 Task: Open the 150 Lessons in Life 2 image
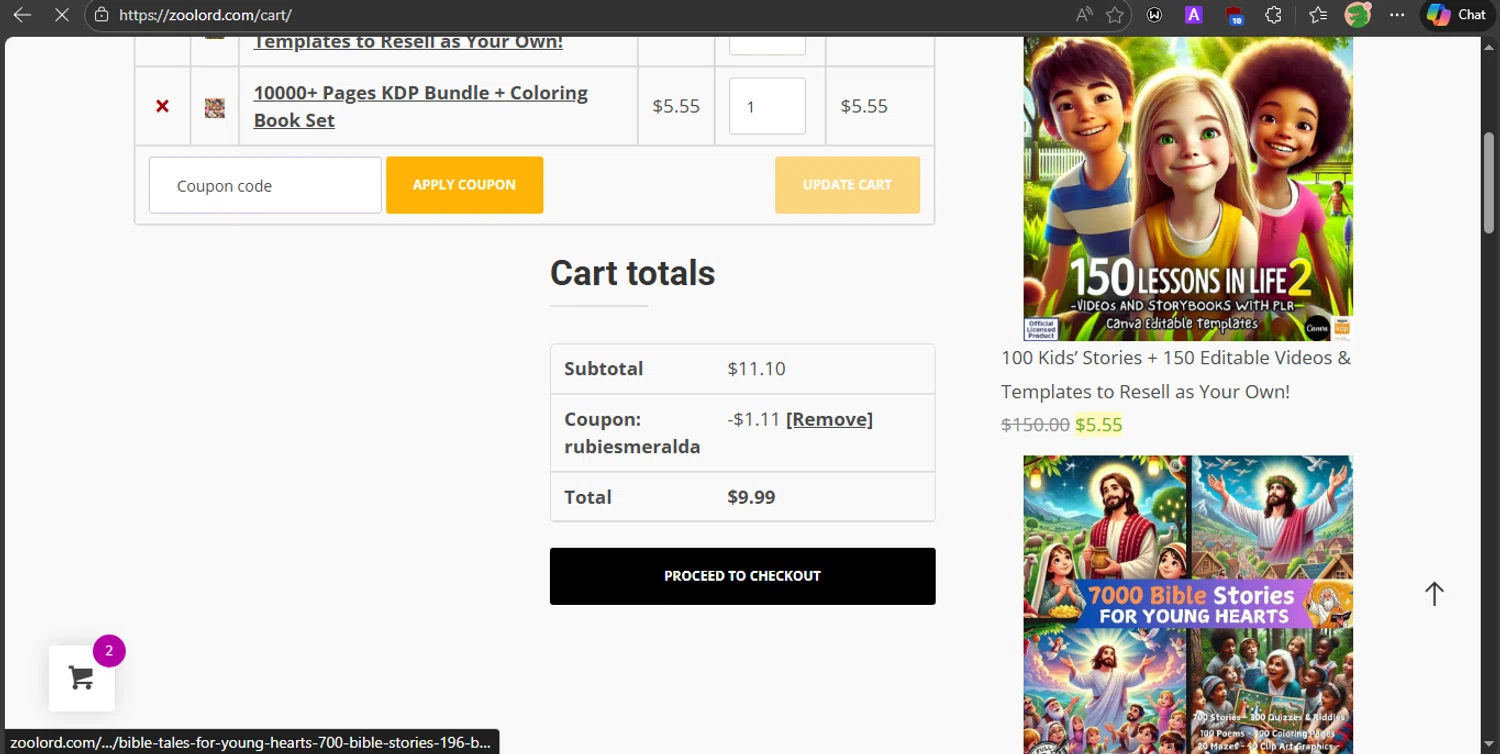tap(1188, 189)
